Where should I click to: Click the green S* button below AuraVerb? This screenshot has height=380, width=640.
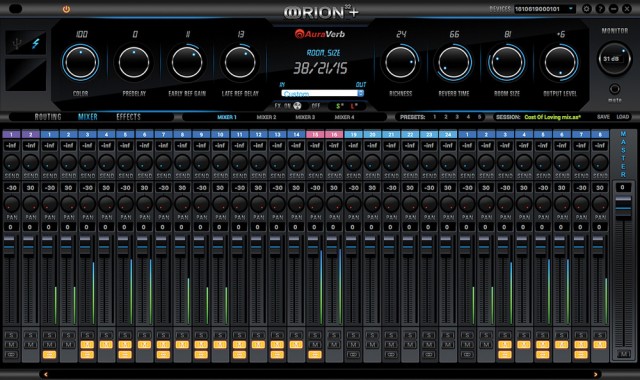(x=339, y=106)
